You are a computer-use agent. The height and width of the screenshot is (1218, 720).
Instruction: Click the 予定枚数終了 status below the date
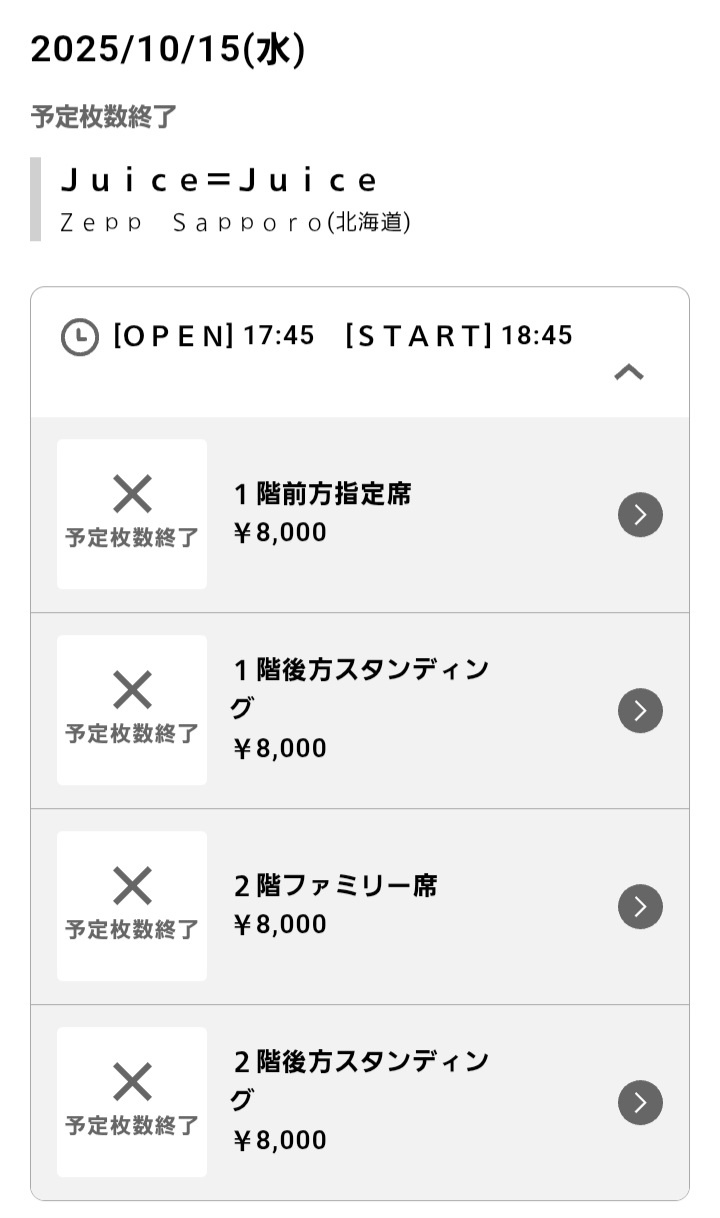tap(103, 117)
